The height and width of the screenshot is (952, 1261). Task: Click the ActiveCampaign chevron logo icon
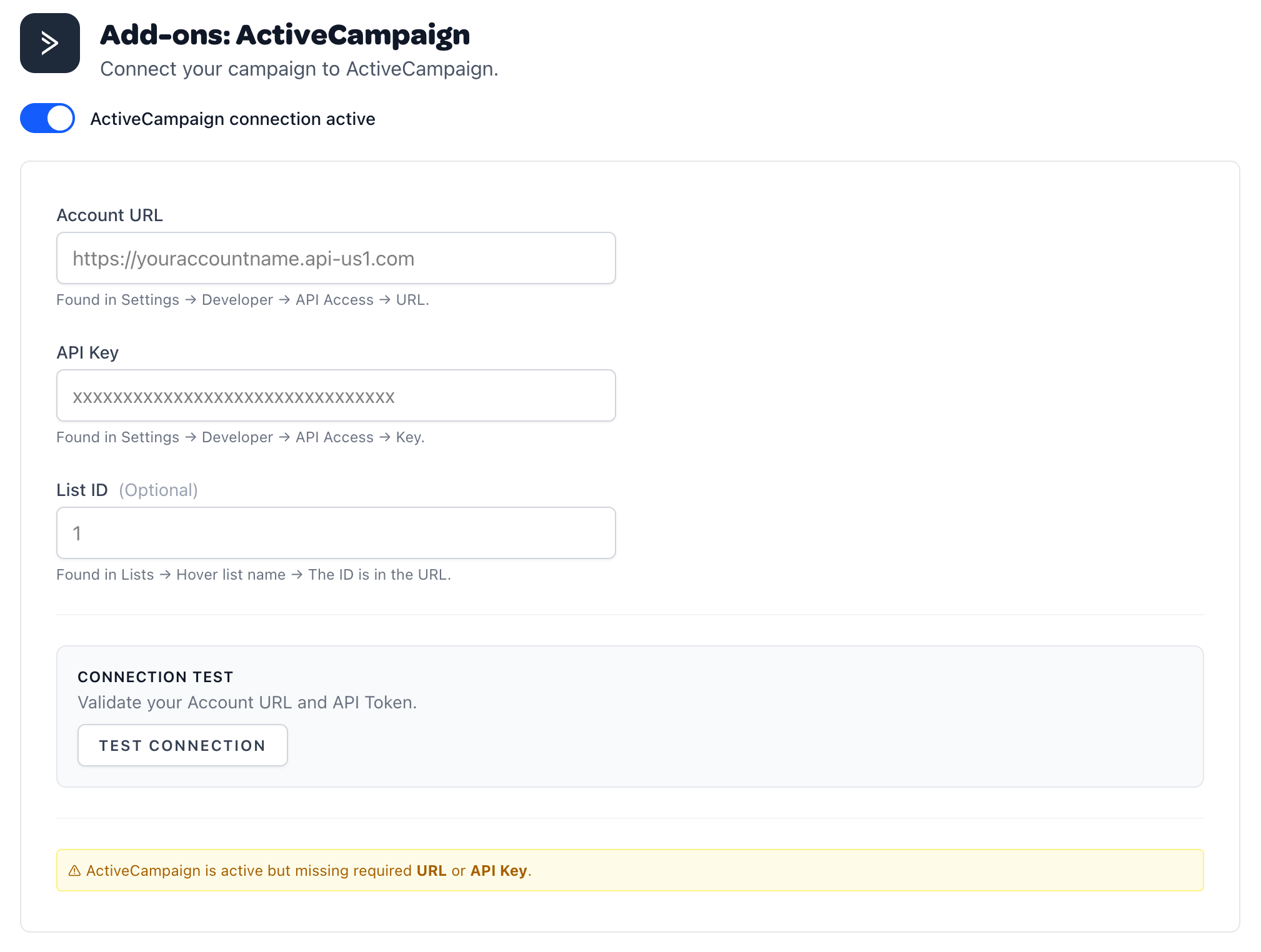coord(49,42)
